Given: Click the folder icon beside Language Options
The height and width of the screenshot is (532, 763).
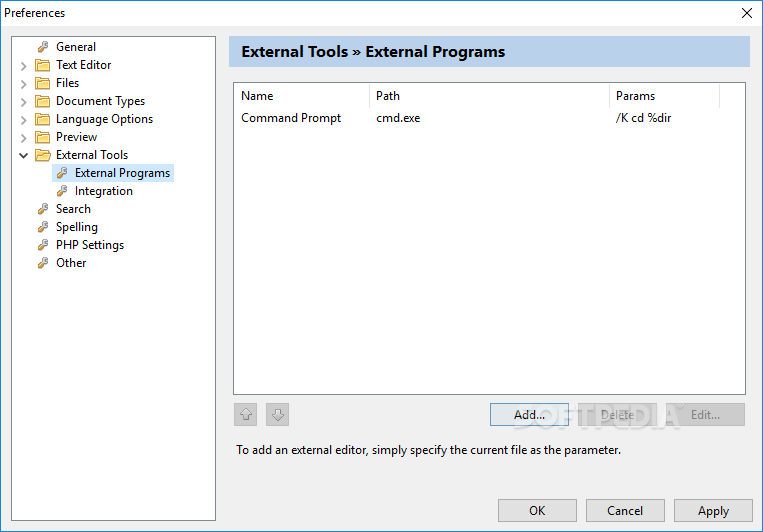Looking at the screenshot, I should click(43, 119).
